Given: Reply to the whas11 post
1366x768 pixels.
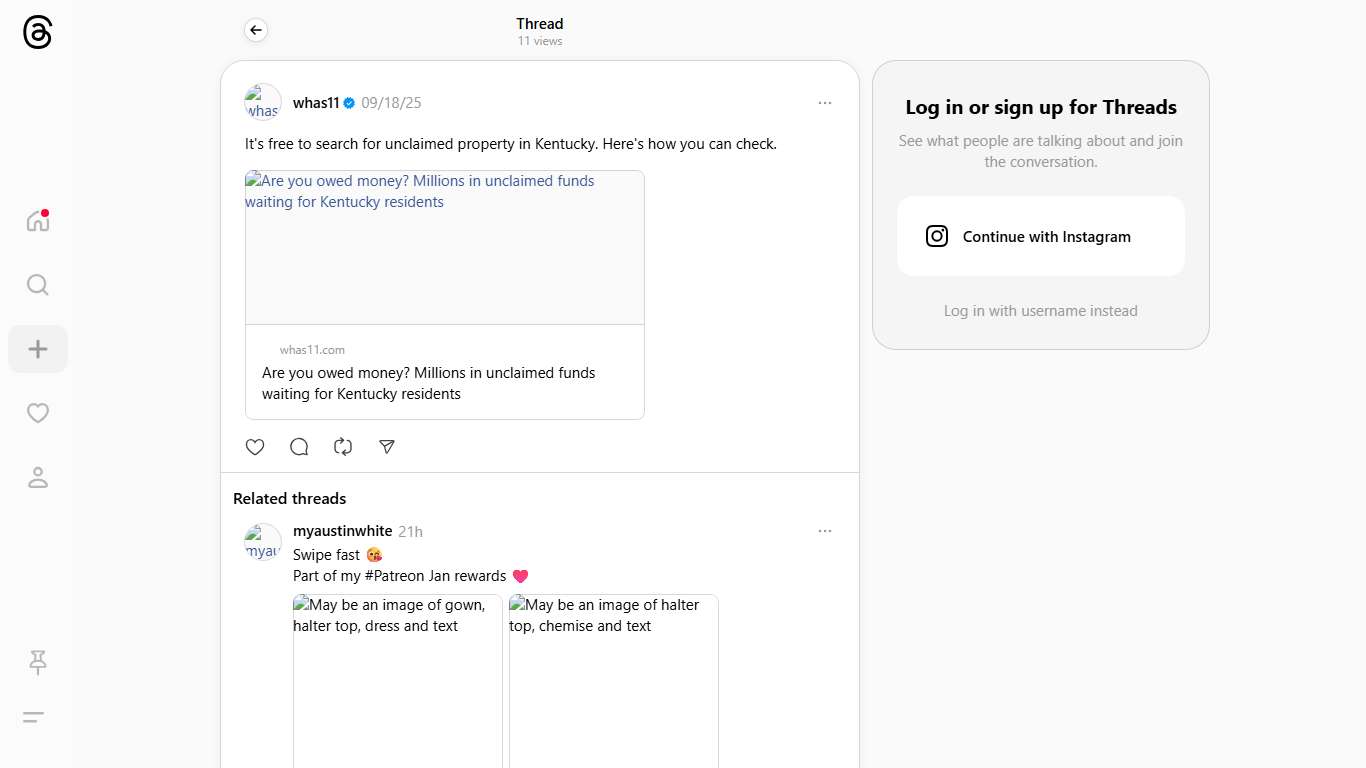Looking at the screenshot, I should coord(299,447).
